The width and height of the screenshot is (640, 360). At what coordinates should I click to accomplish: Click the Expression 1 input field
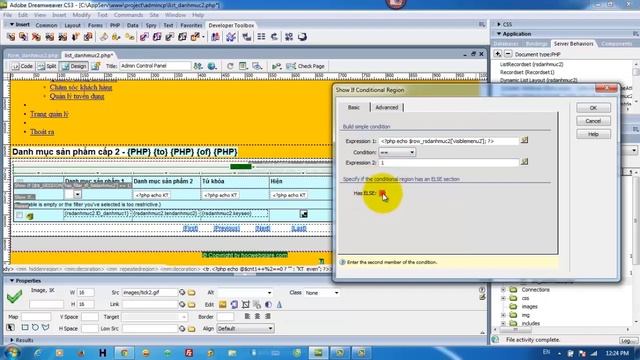(x=449, y=141)
